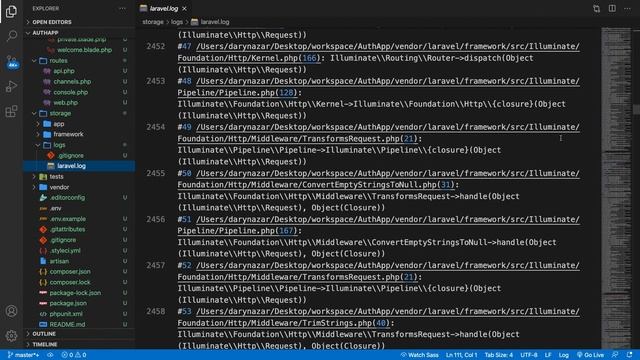Open package.json file
640x360 pixels.
[x=68, y=303]
